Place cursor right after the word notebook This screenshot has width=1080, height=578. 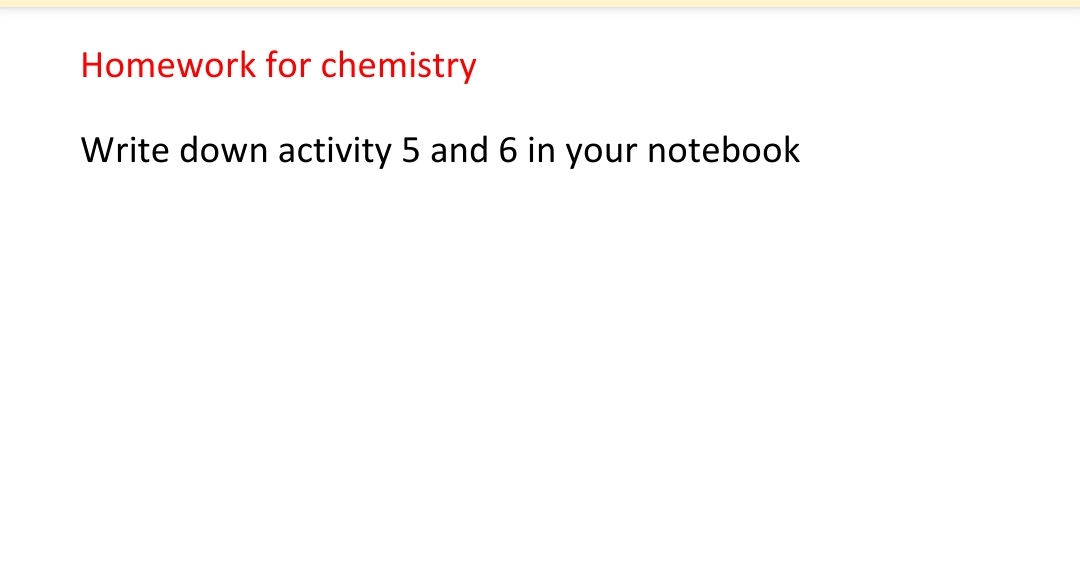802,151
